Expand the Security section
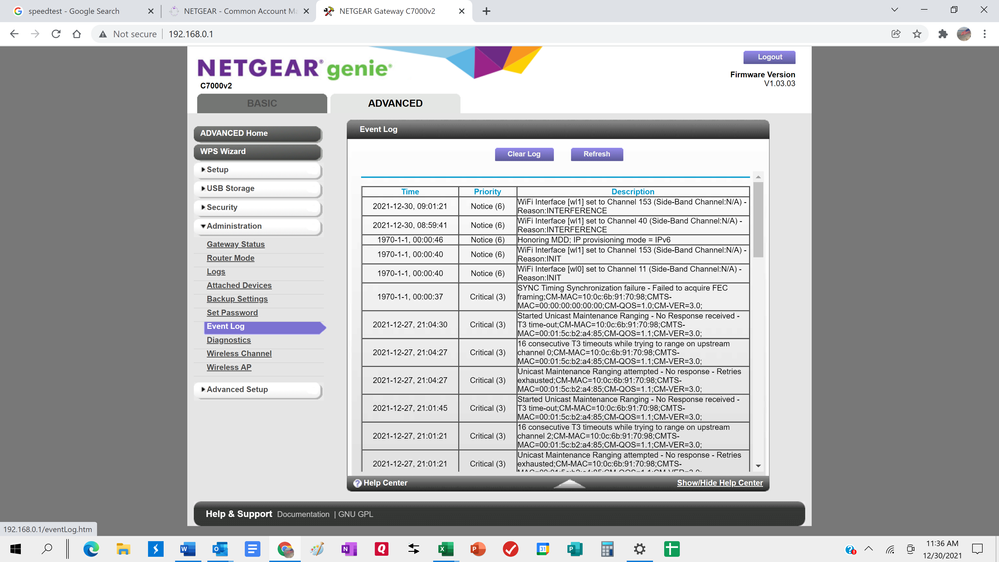The height and width of the screenshot is (562, 999). coord(257,208)
